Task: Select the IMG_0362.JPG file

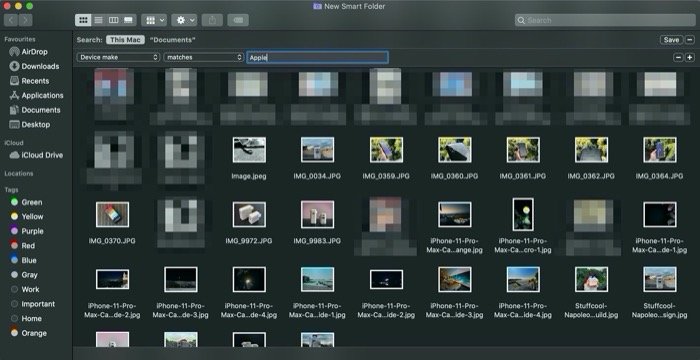Action: click(591, 150)
